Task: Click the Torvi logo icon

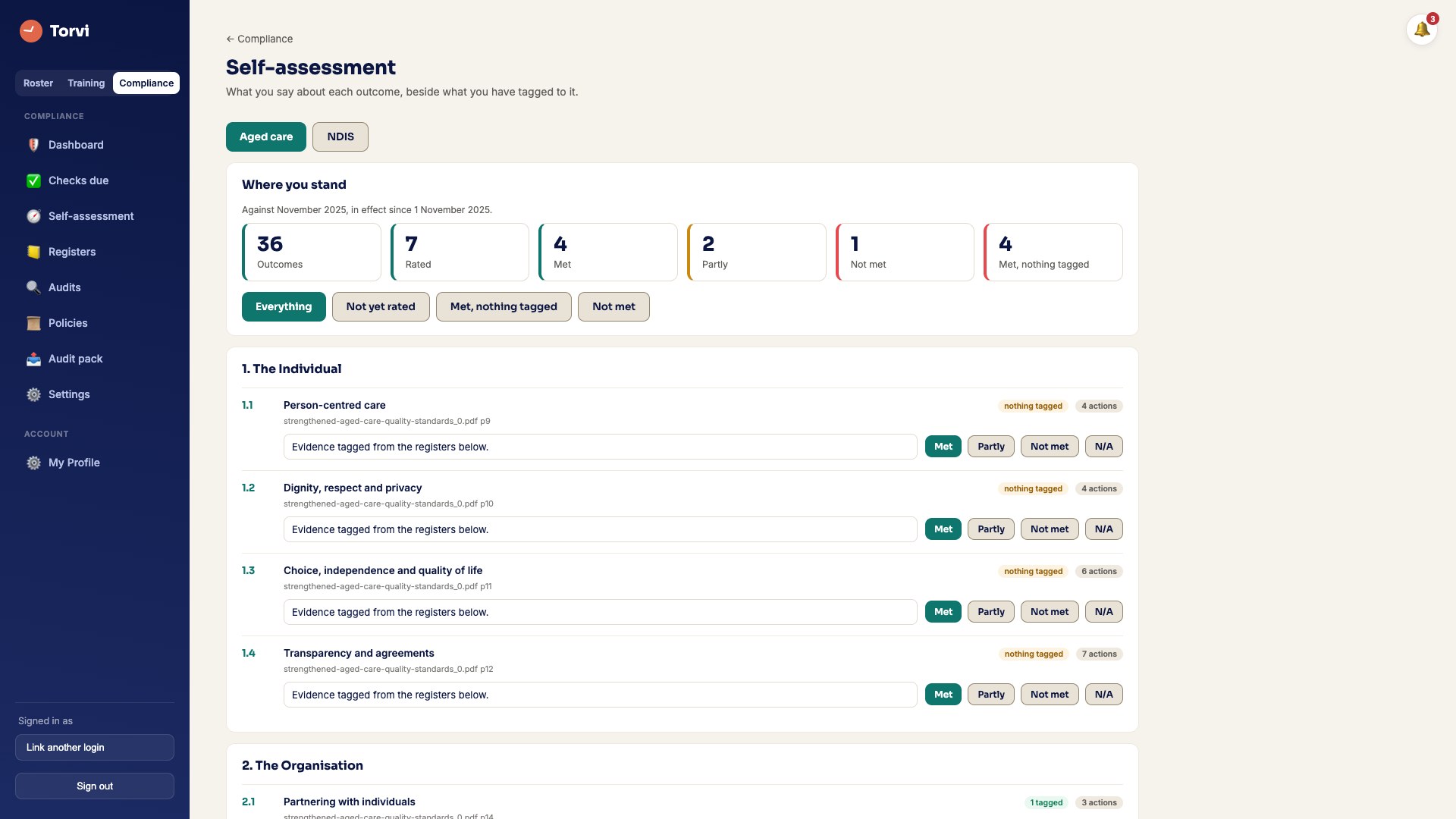Action: click(31, 31)
